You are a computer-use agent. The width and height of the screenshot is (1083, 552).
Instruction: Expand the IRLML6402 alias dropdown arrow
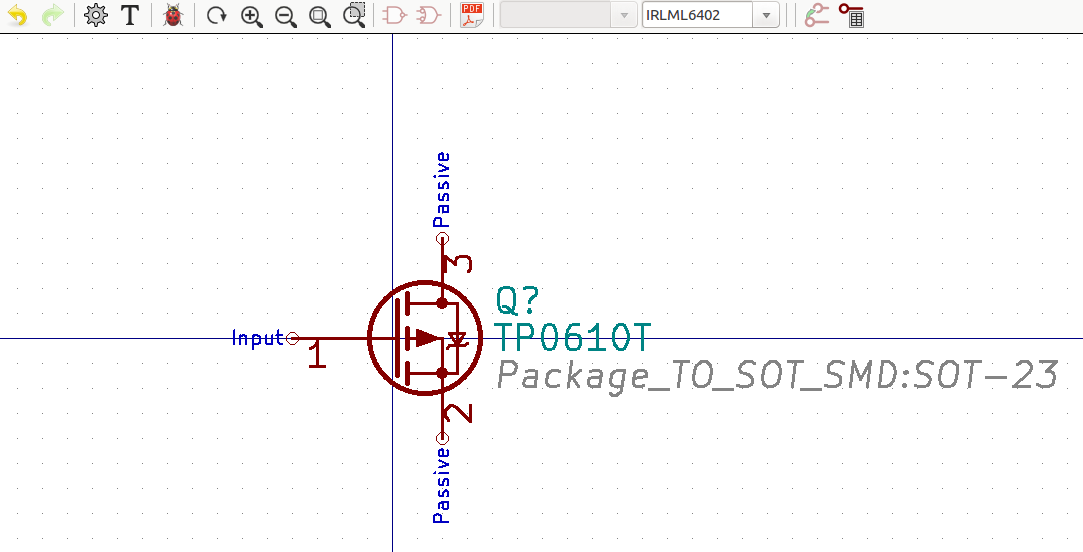[766, 15]
